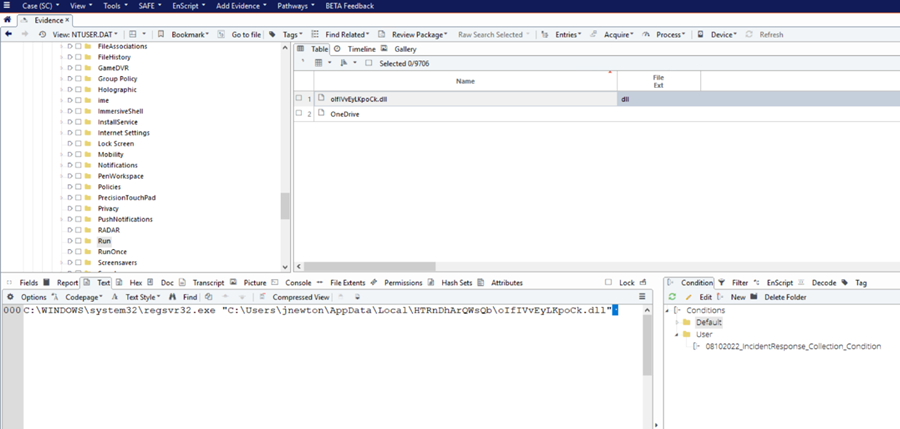Click the Delete Folder icon
Screen dimensions: 900x429
point(754,297)
